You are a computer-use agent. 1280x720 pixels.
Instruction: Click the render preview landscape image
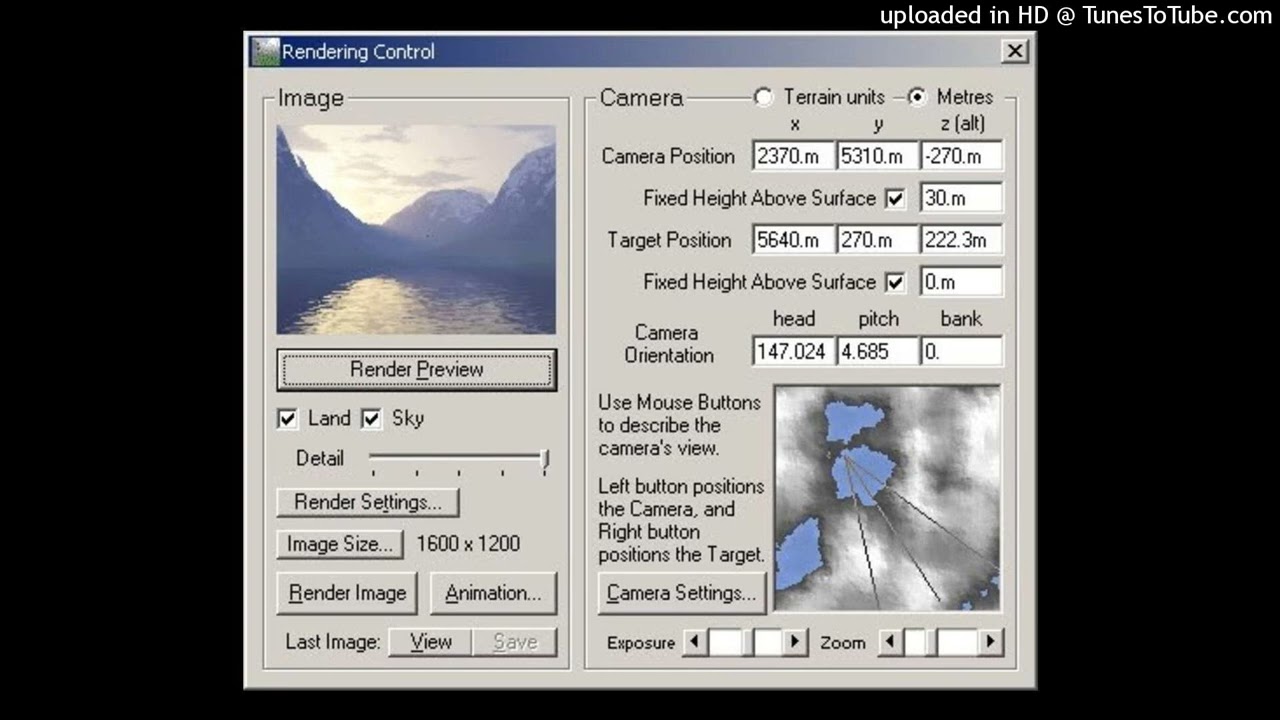(x=416, y=229)
